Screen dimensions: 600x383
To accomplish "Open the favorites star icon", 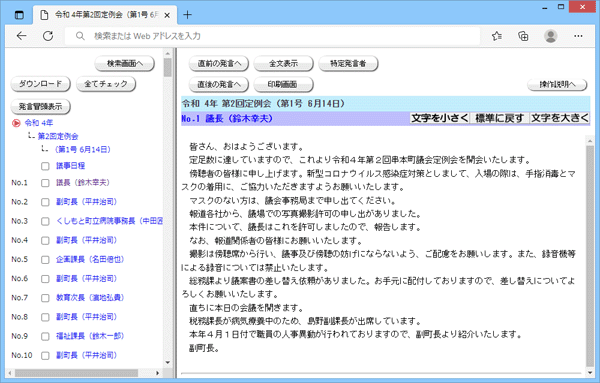I will (x=497, y=36).
